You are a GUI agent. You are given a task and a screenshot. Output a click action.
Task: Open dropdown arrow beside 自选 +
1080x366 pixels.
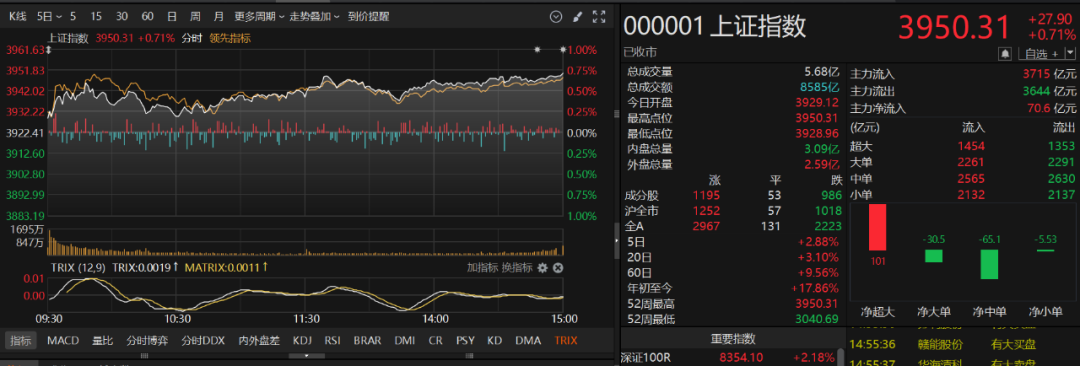(1069, 54)
